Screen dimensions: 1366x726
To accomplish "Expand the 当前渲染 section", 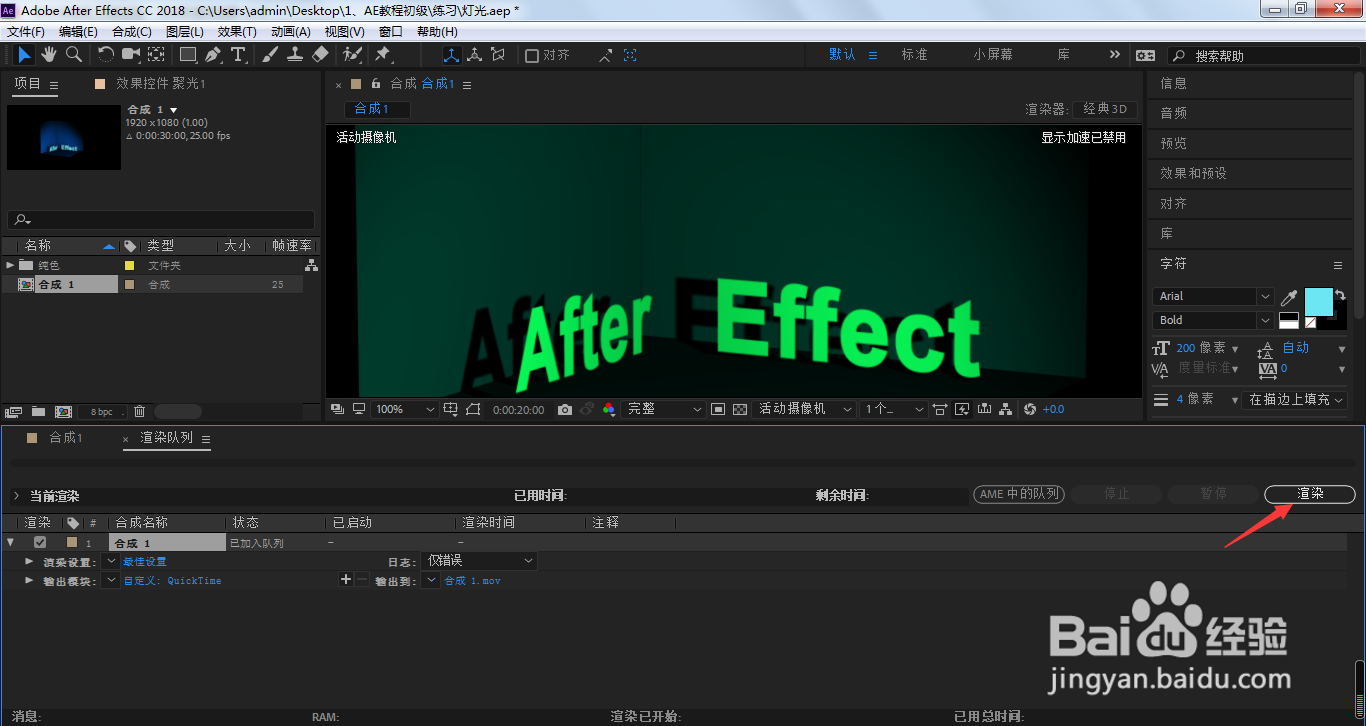I will pyautogui.click(x=16, y=495).
